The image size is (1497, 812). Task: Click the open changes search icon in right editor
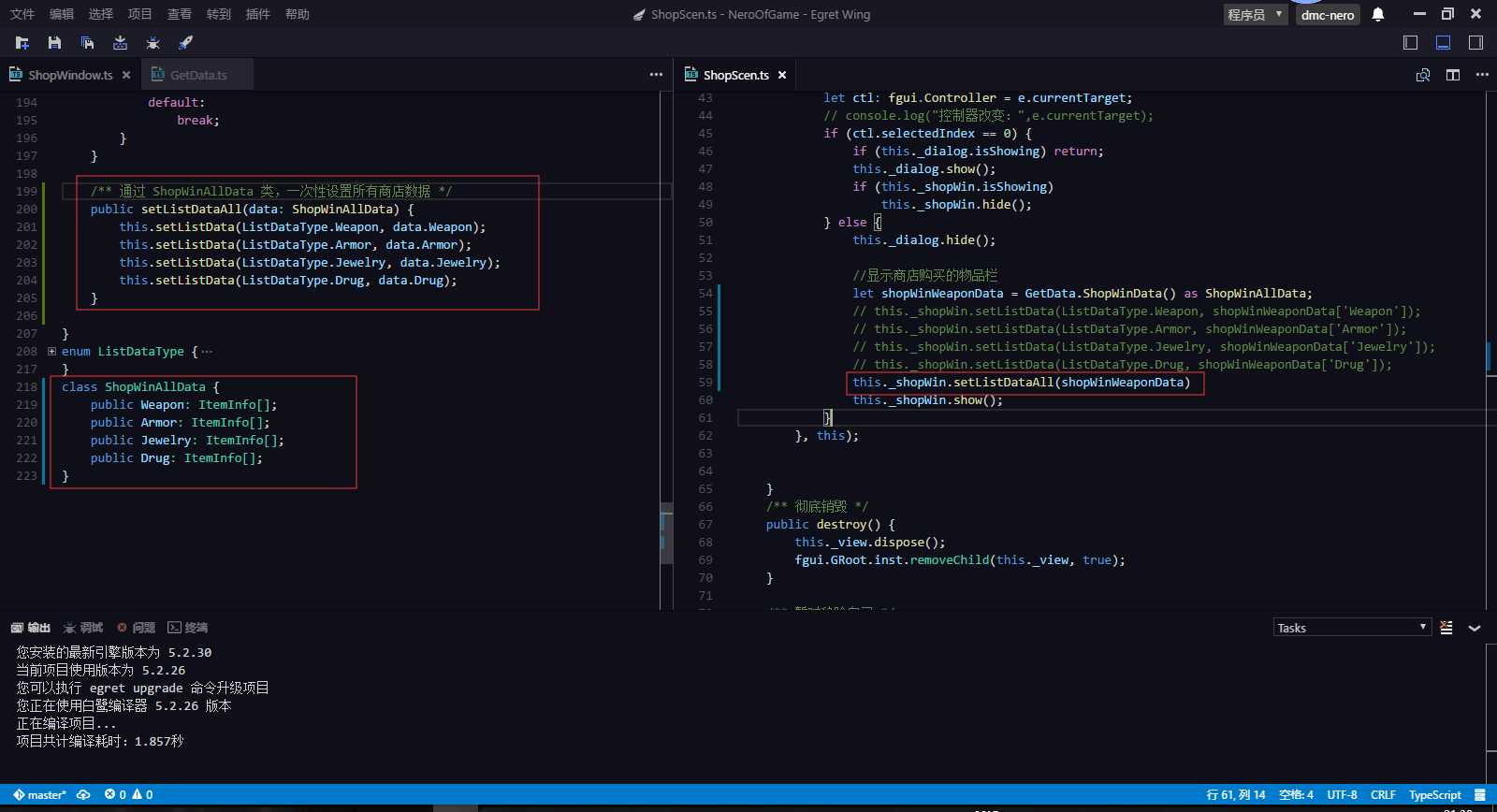1423,75
